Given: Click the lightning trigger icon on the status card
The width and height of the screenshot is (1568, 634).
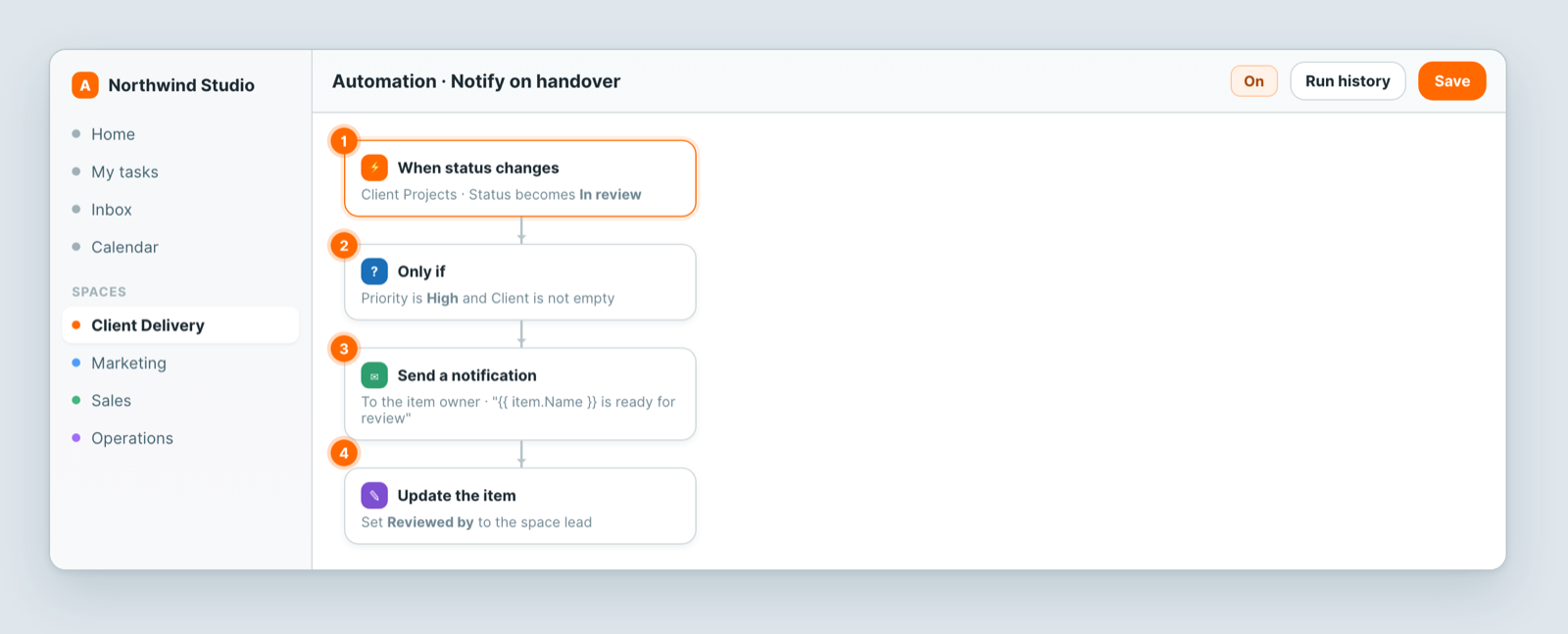Looking at the screenshot, I should (x=374, y=168).
